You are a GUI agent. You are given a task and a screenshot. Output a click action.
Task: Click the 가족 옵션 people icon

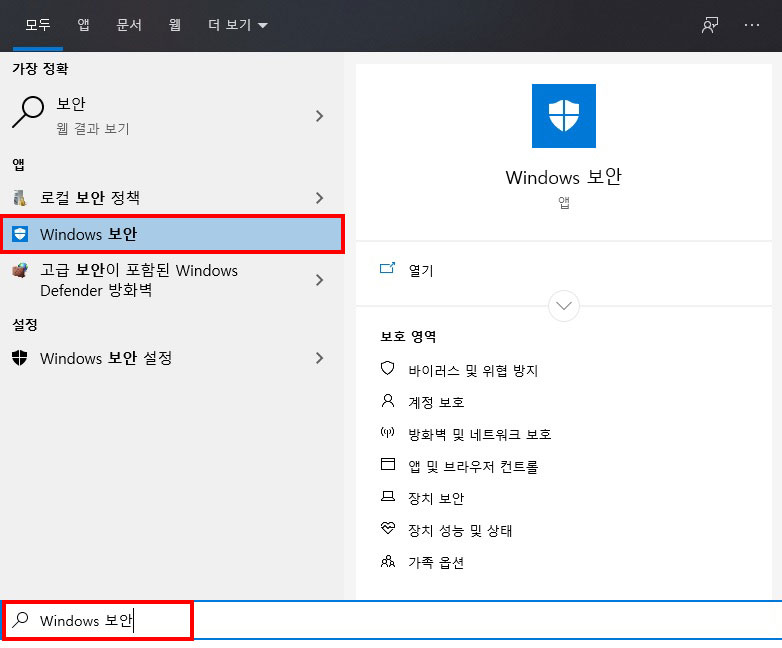click(x=388, y=561)
